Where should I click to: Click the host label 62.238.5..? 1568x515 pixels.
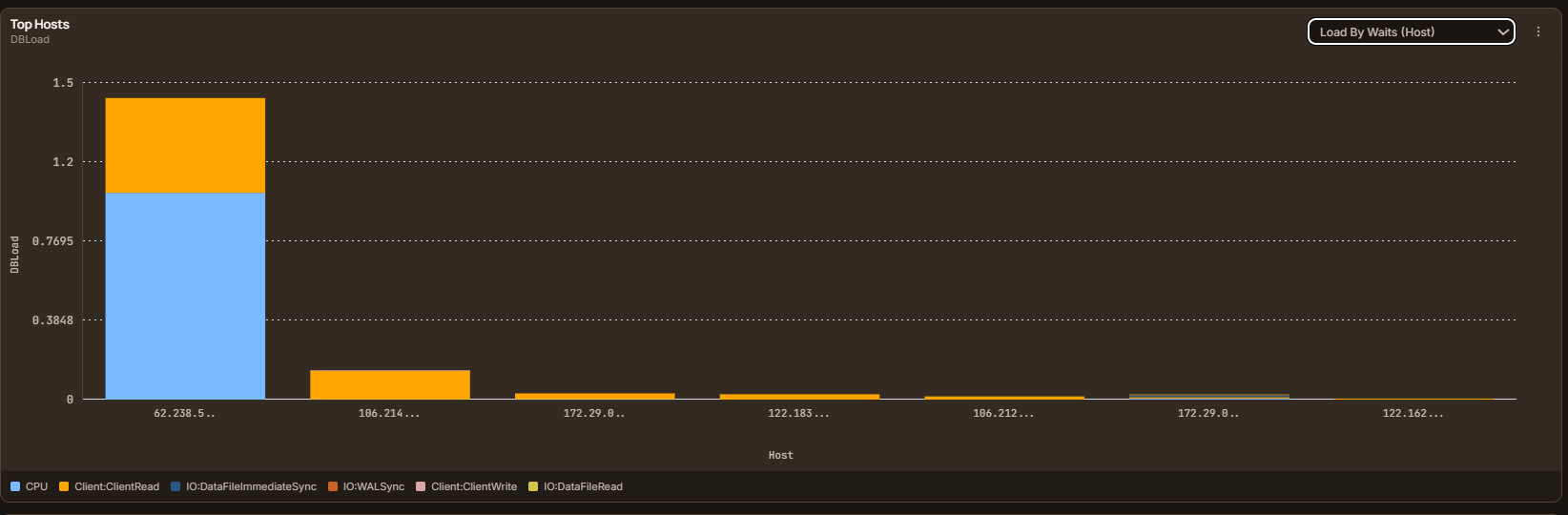click(x=184, y=413)
